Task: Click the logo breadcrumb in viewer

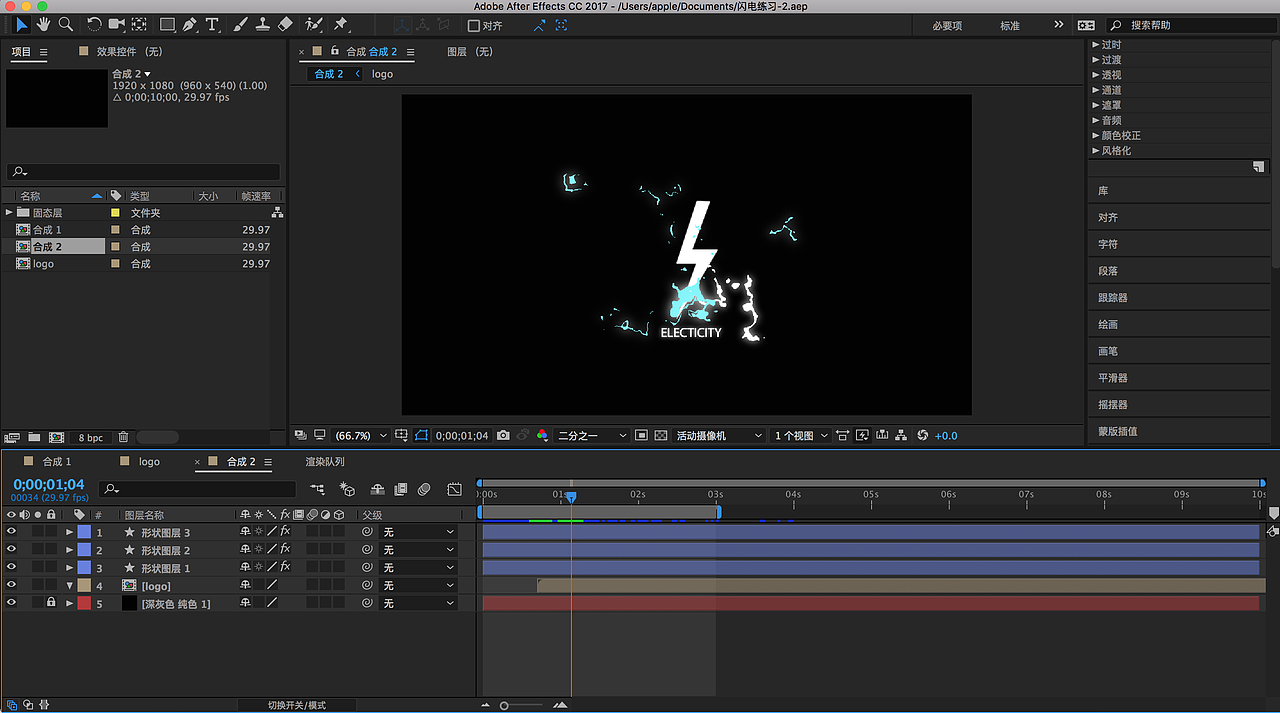Action: point(382,74)
